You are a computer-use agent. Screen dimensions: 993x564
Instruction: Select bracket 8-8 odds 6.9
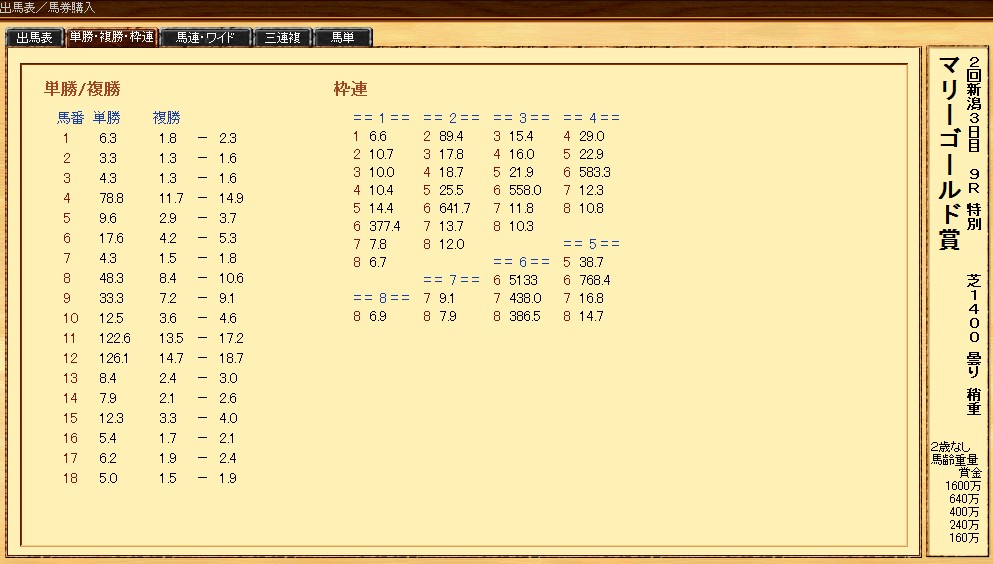point(377,316)
